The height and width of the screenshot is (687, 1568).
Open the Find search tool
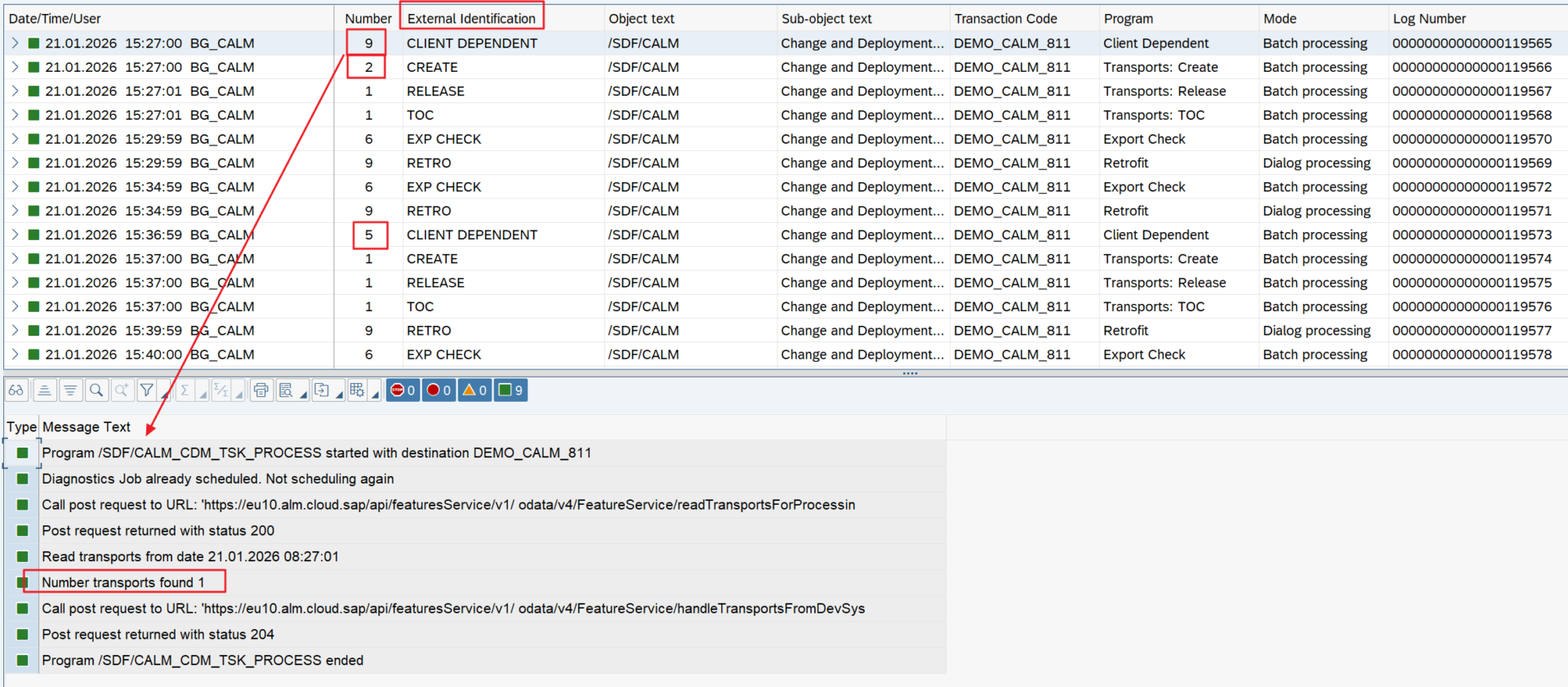96,390
